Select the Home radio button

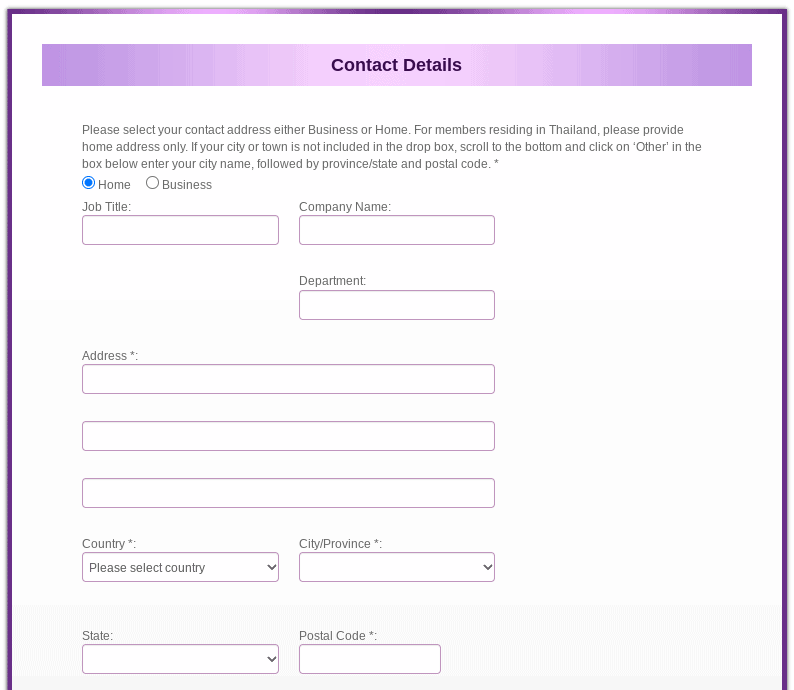[x=89, y=183]
